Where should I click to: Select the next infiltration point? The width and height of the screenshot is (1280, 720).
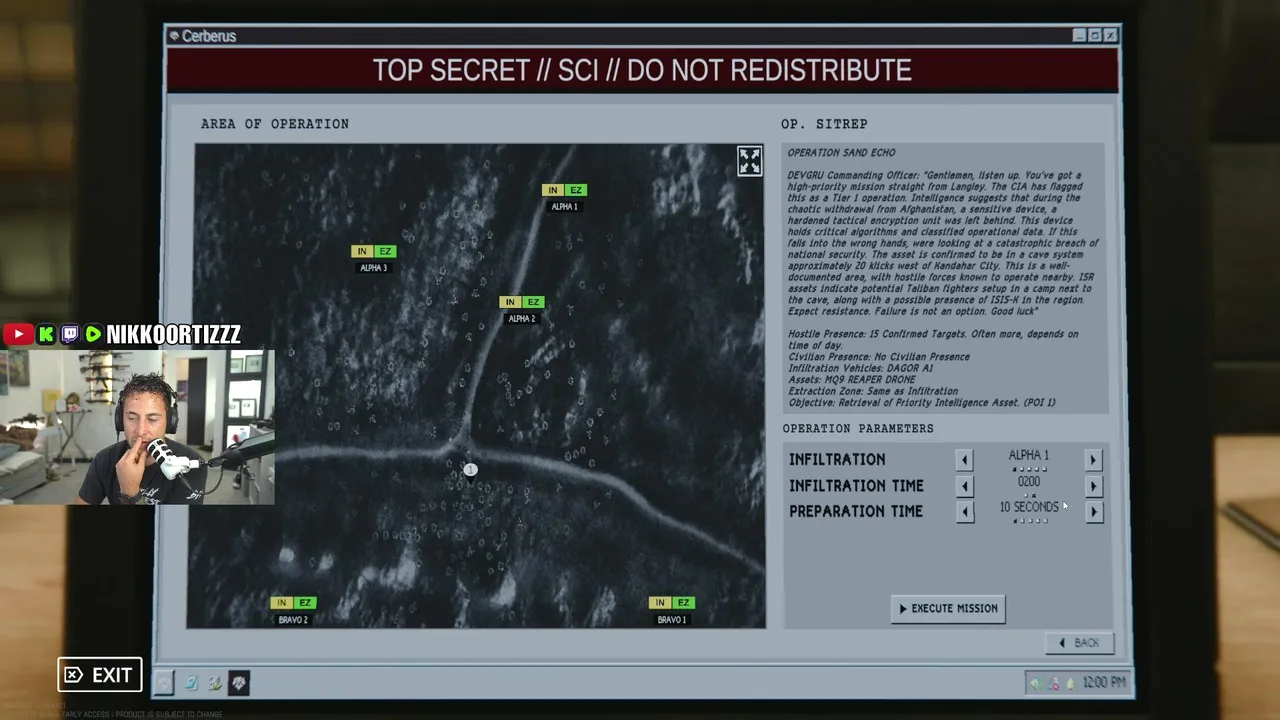tap(1092, 459)
